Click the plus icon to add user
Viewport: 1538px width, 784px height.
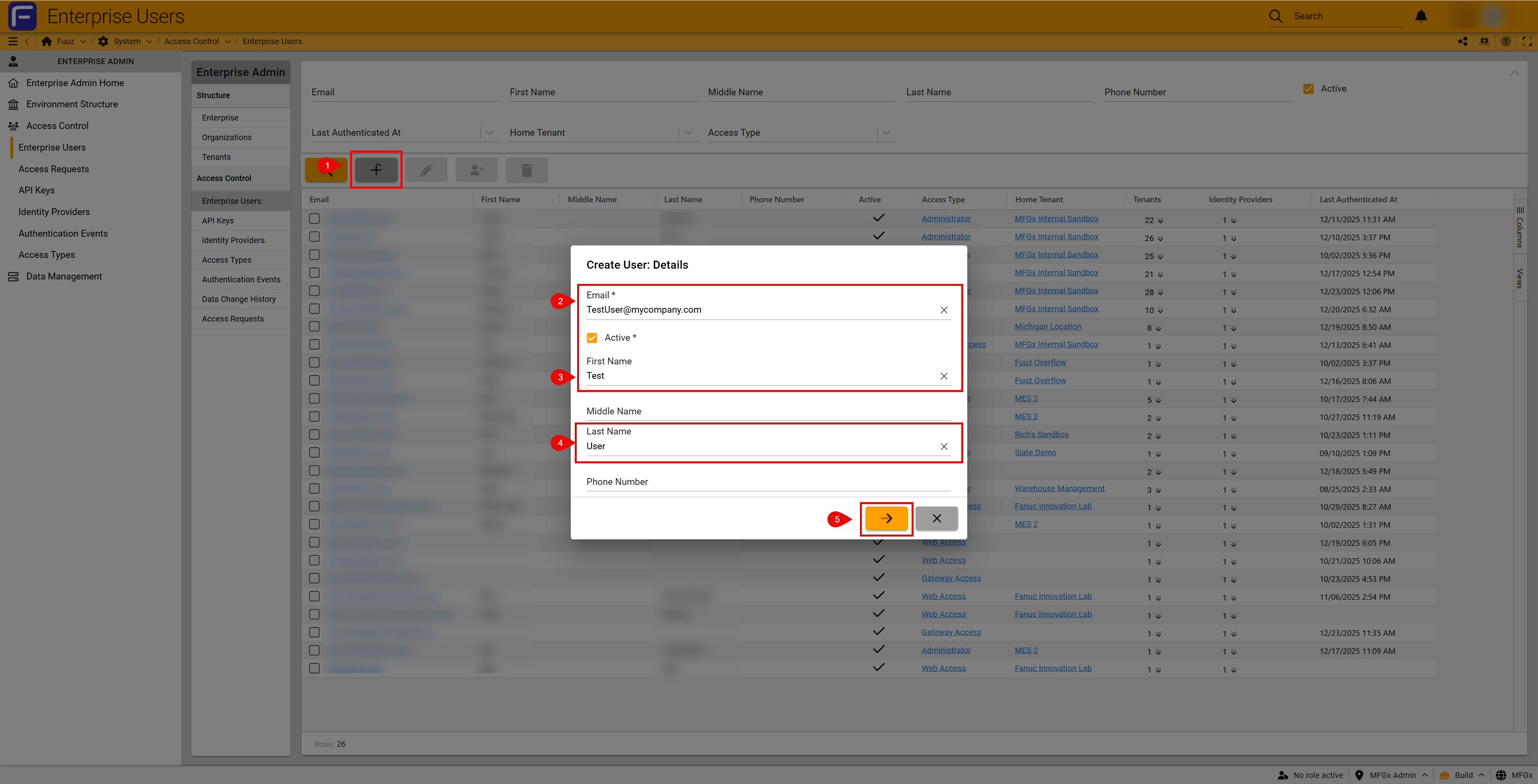coord(376,170)
